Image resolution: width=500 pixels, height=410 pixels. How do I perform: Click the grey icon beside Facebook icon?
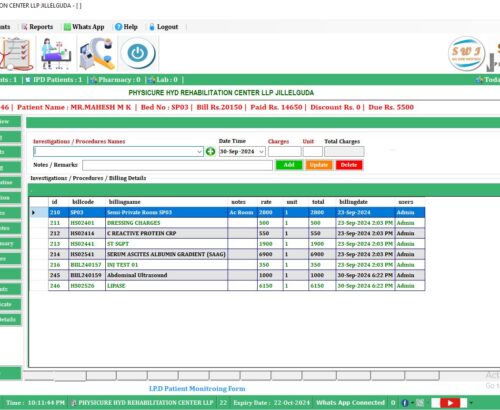click(x=420, y=403)
